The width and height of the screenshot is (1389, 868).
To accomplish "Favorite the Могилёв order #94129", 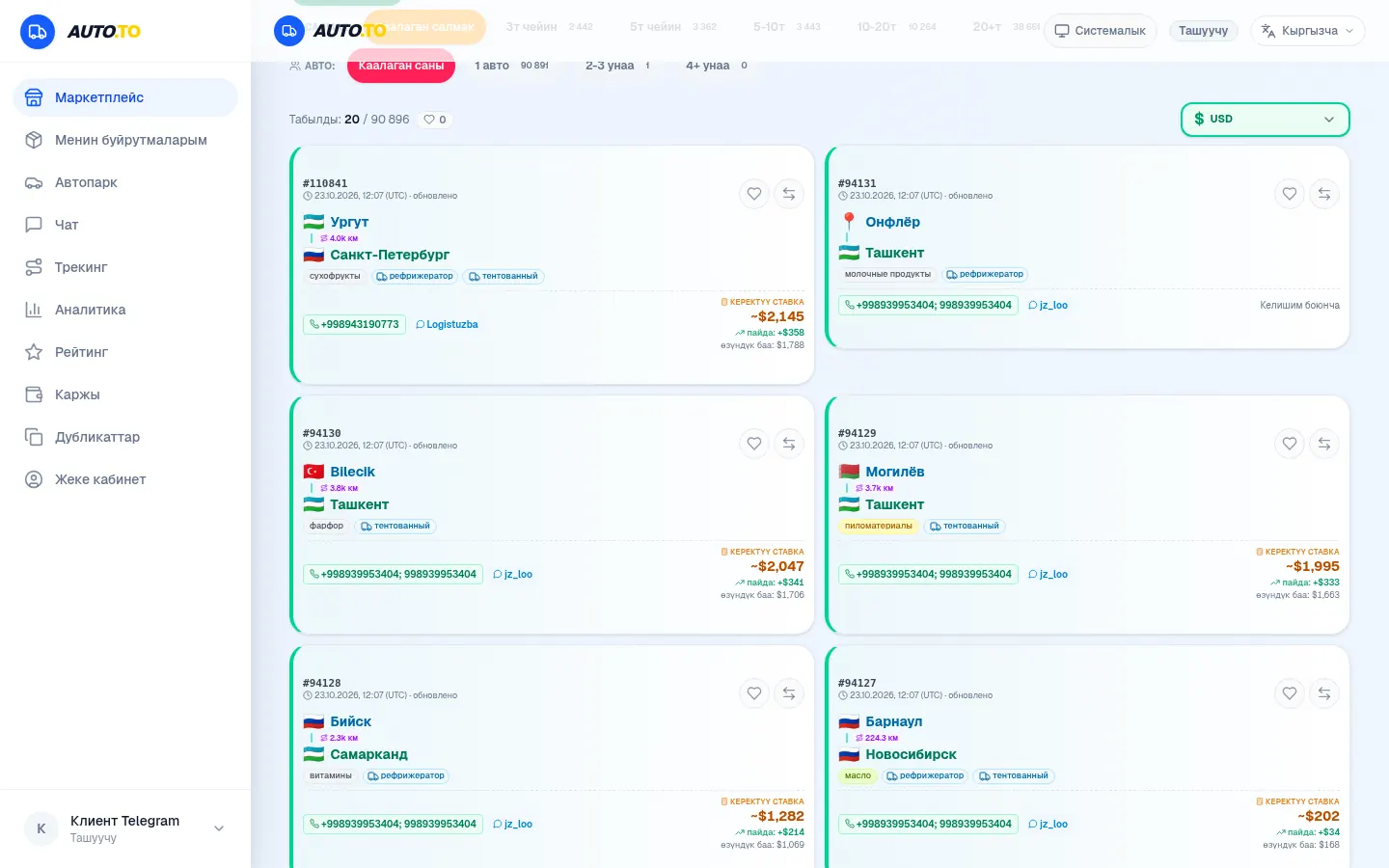I will 1290,444.
